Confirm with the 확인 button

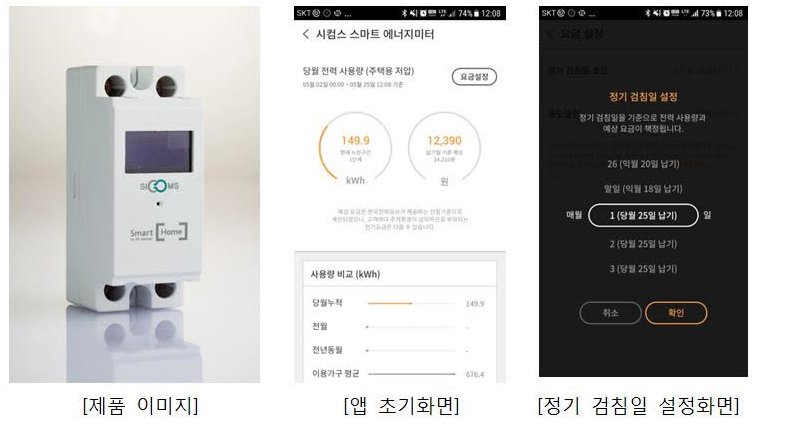click(x=676, y=313)
